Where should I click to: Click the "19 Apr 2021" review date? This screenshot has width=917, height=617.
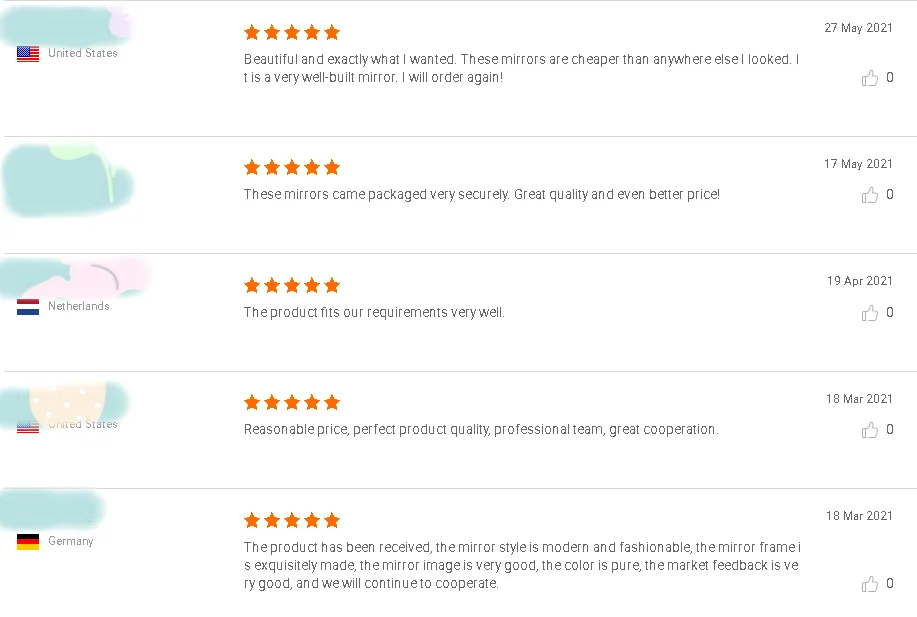(x=859, y=281)
